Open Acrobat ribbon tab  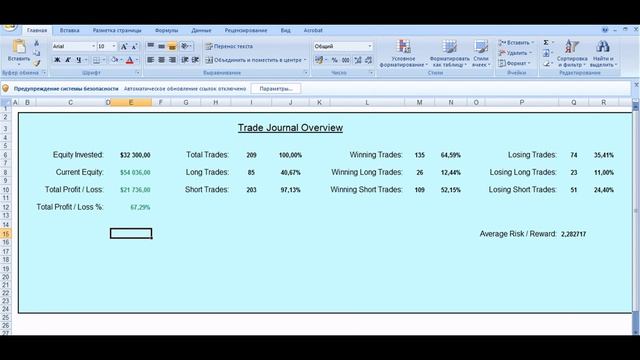tap(313, 30)
